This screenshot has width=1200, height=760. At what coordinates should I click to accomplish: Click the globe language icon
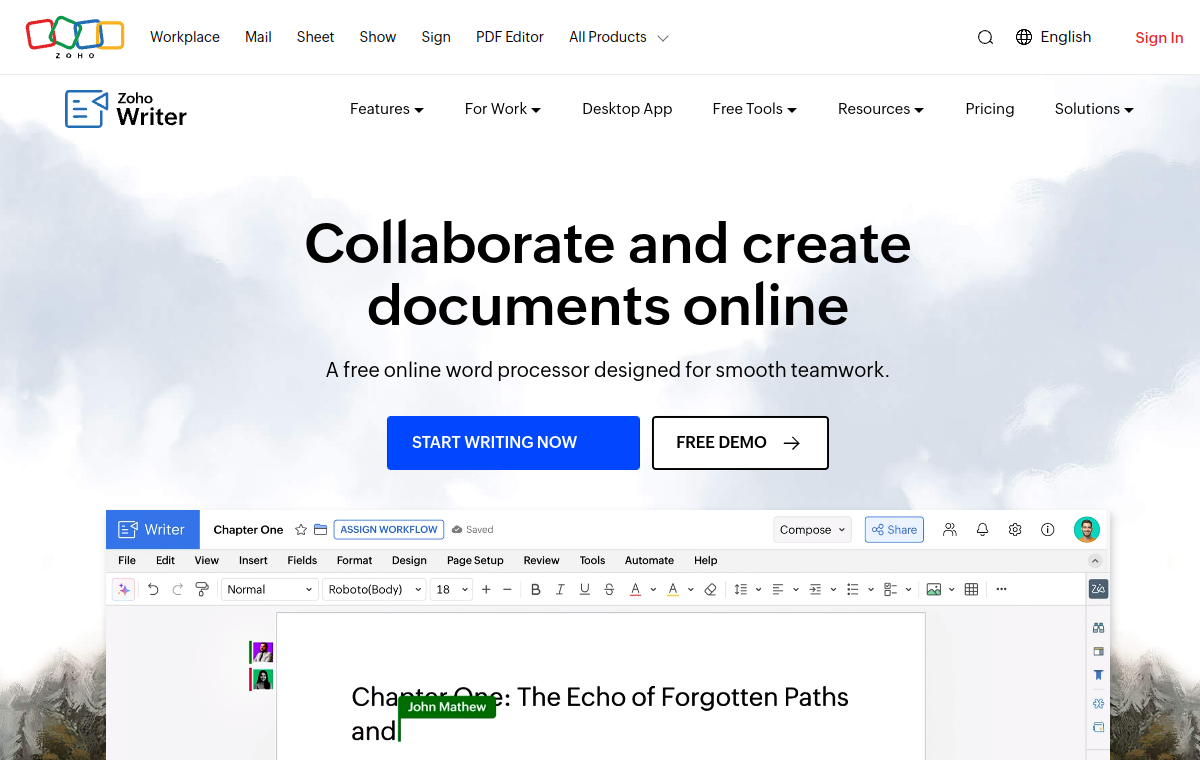pos(1024,37)
